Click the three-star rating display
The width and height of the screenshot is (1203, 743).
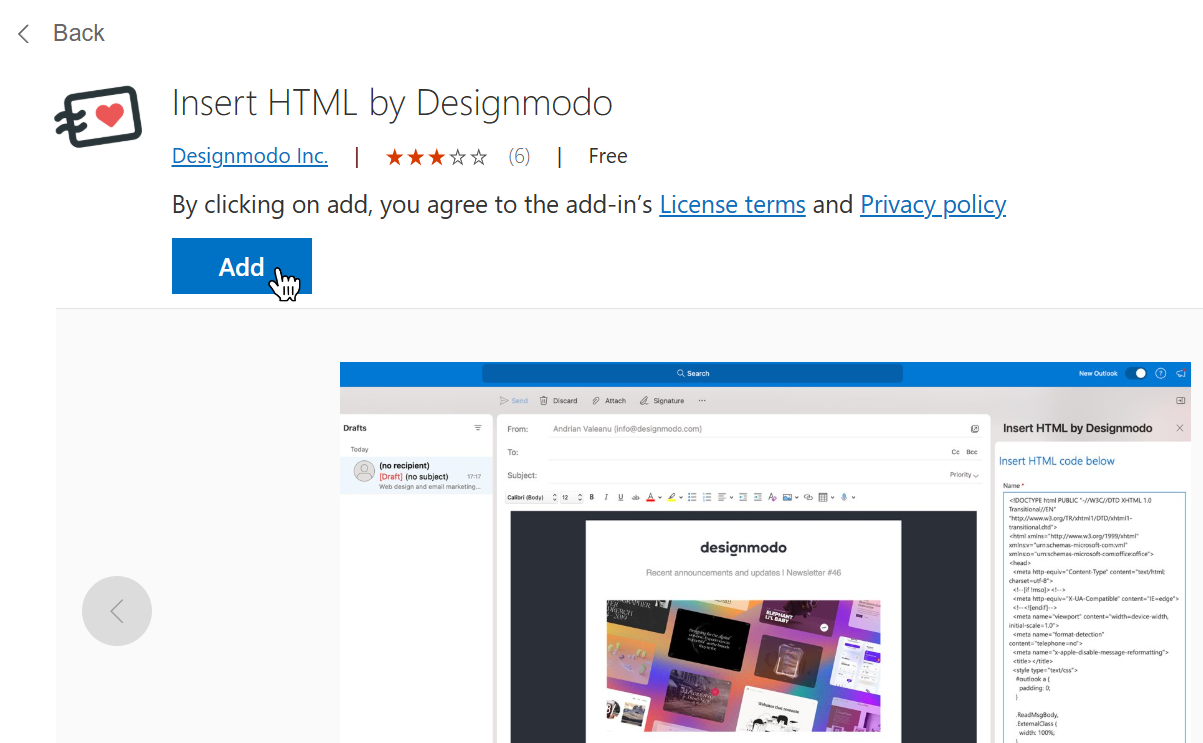click(437, 157)
